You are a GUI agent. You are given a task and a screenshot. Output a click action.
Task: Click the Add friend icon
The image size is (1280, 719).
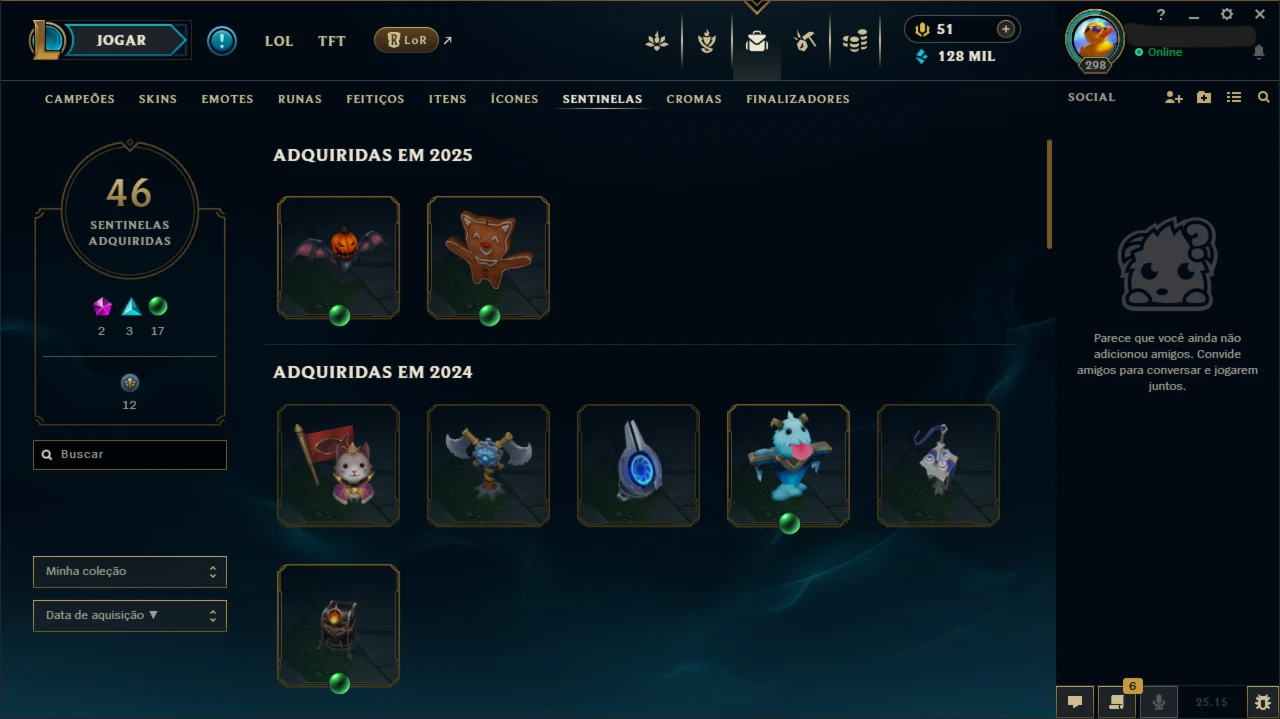pyautogui.click(x=1174, y=97)
